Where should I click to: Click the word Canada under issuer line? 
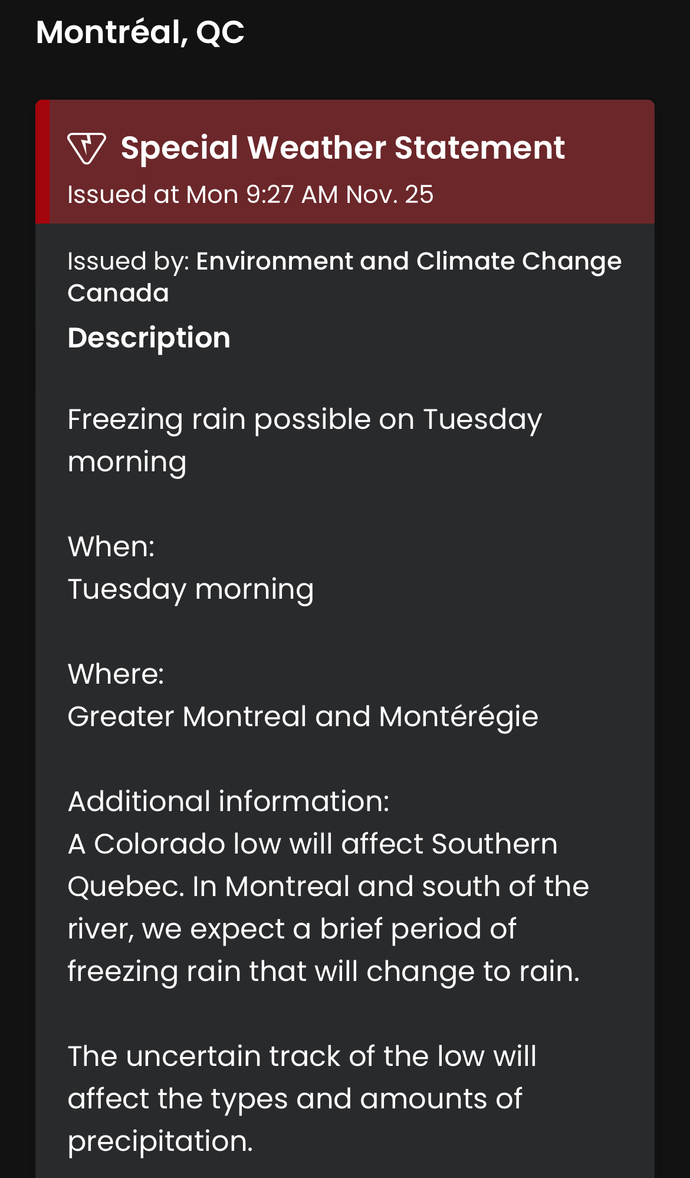pos(118,293)
